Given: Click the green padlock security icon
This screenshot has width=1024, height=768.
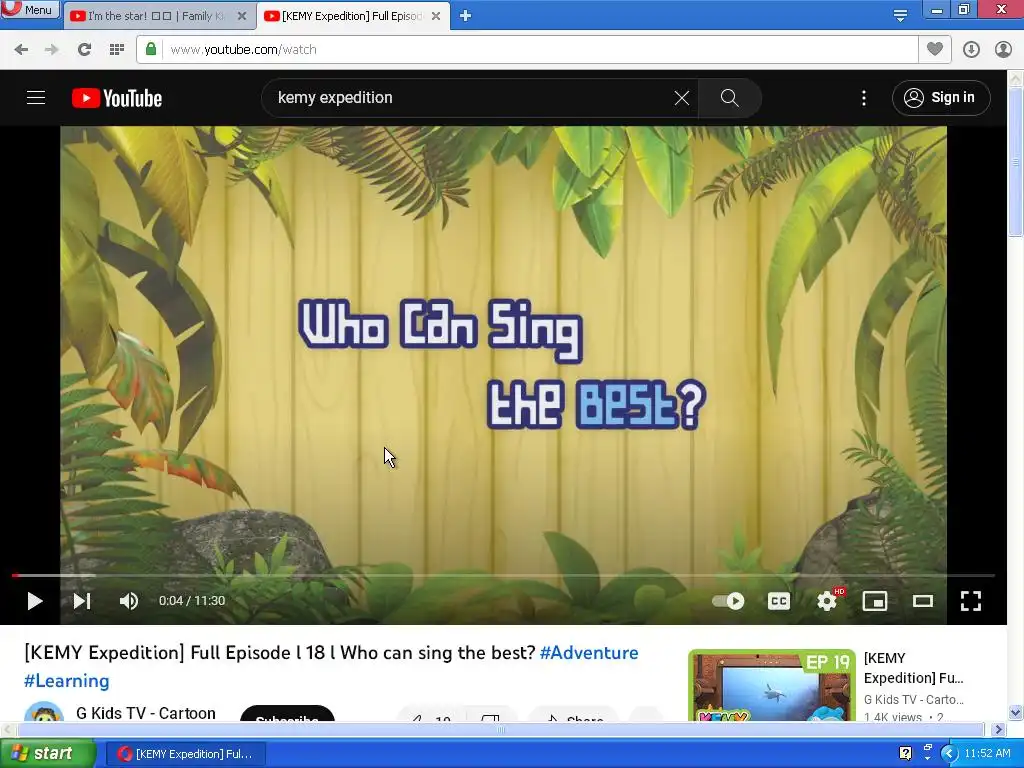Looking at the screenshot, I should tap(151, 49).
